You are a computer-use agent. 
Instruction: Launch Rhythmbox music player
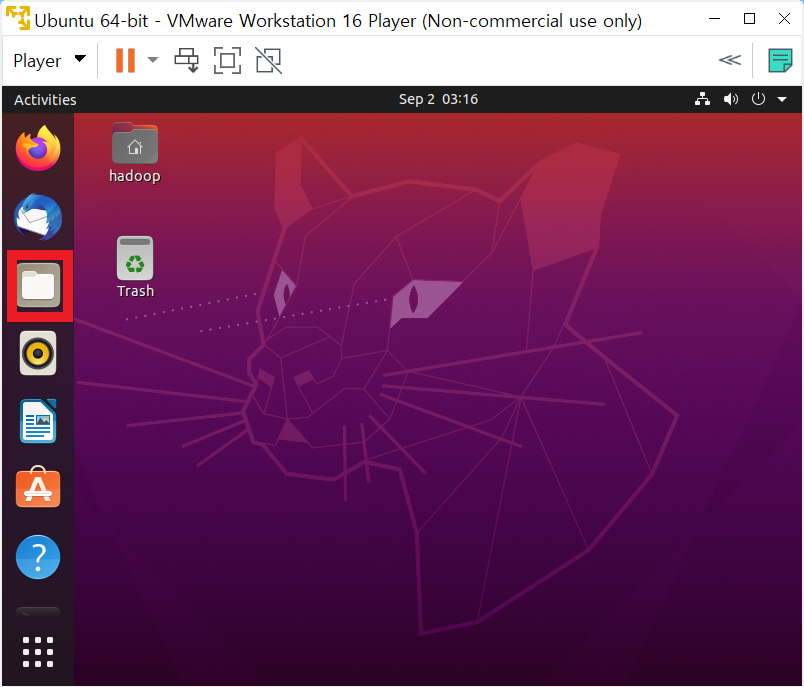(x=38, y=353)
